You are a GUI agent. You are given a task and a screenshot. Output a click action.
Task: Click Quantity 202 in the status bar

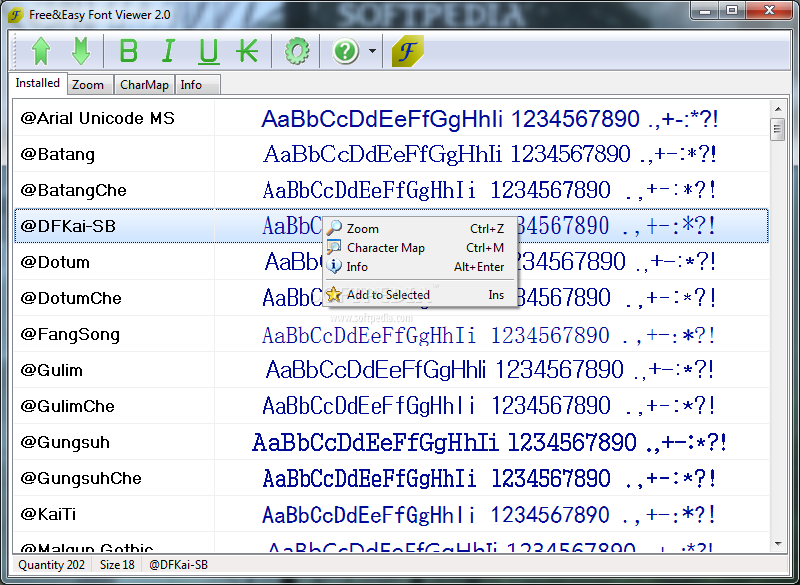(52, 565)
